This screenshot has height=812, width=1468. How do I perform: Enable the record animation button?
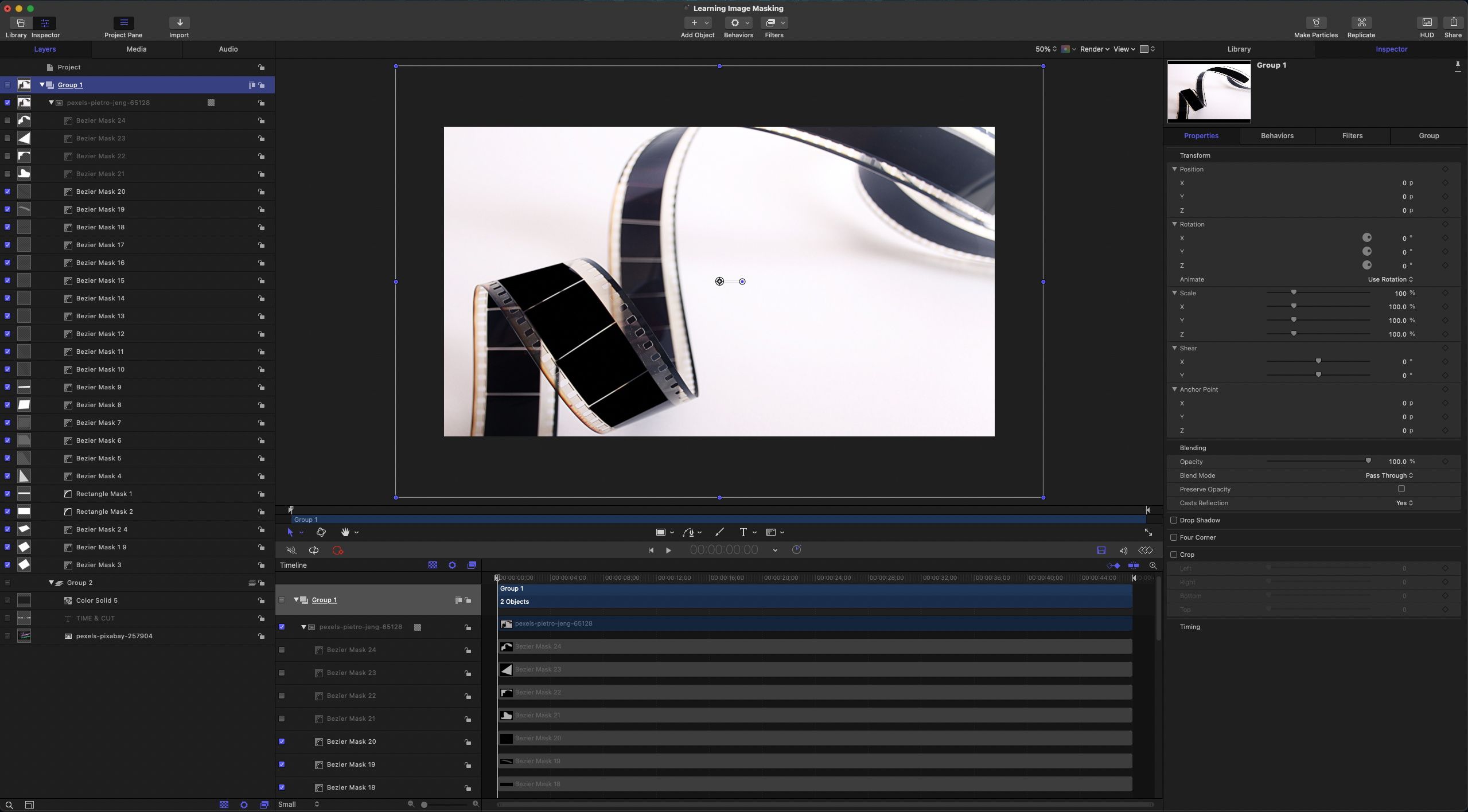pos(338,551)
